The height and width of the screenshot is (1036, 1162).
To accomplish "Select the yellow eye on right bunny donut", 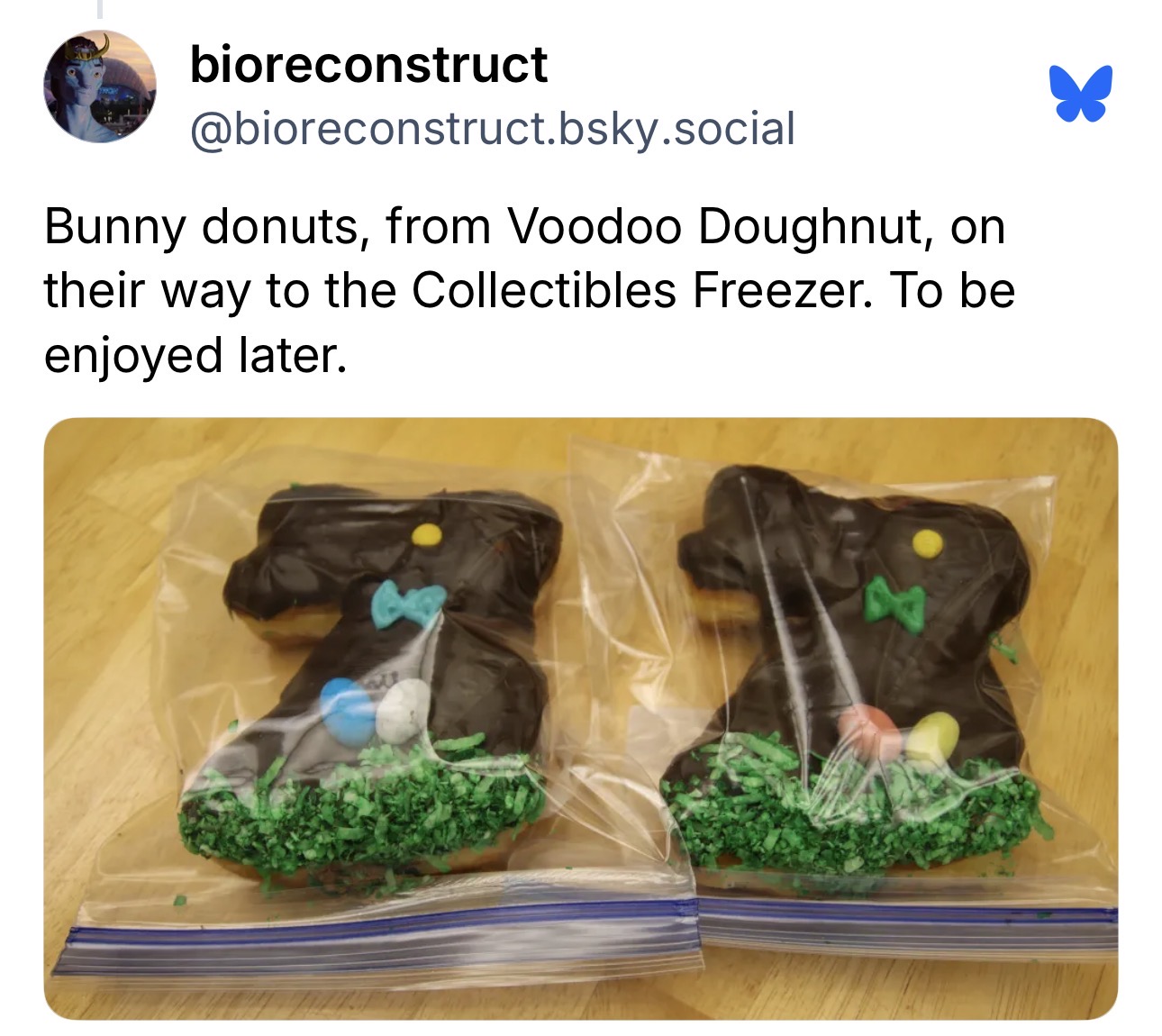I will [x=927, y=542].
